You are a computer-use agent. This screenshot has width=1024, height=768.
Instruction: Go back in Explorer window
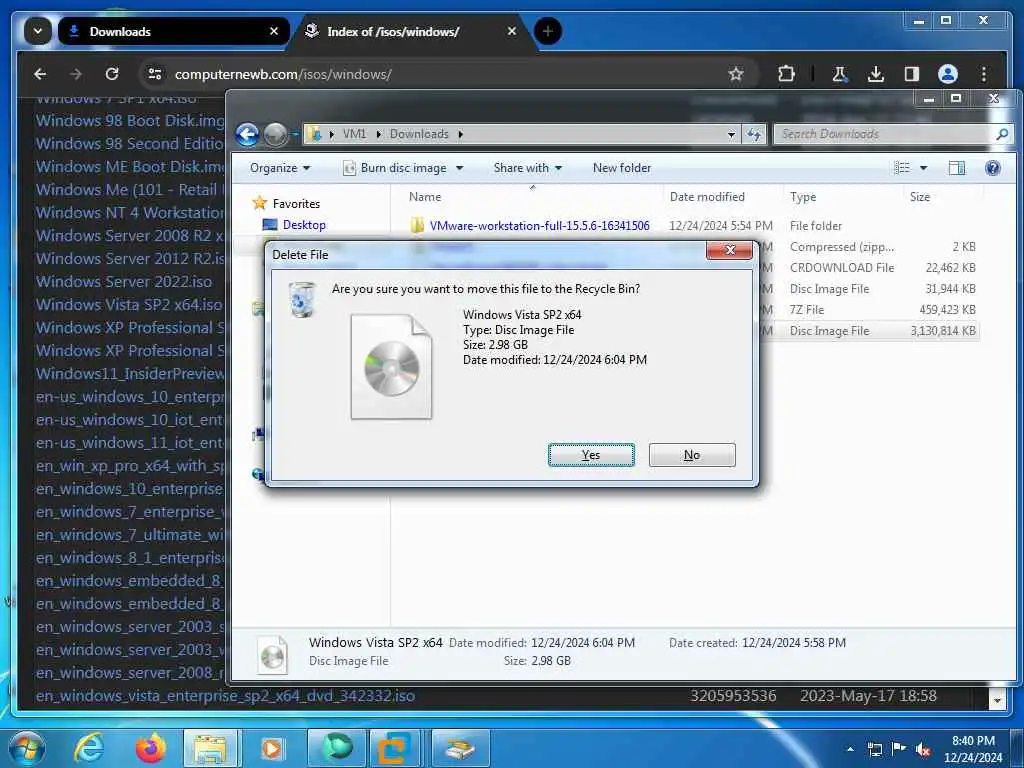click(x=247, y=135)
